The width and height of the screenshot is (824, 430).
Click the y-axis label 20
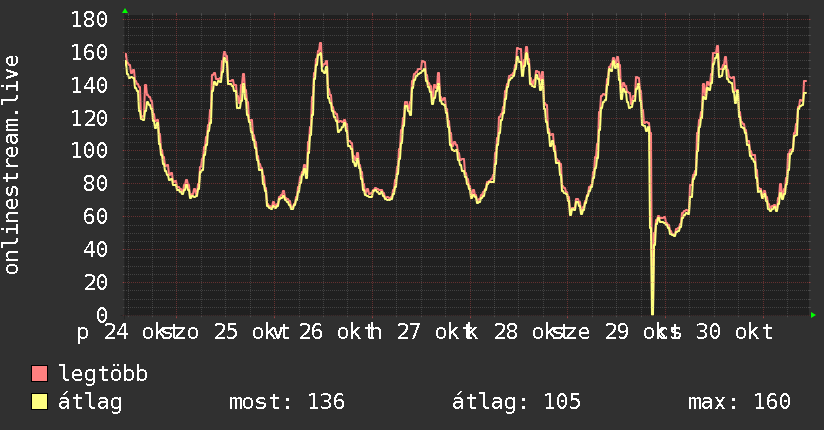[x=96, y=282]
